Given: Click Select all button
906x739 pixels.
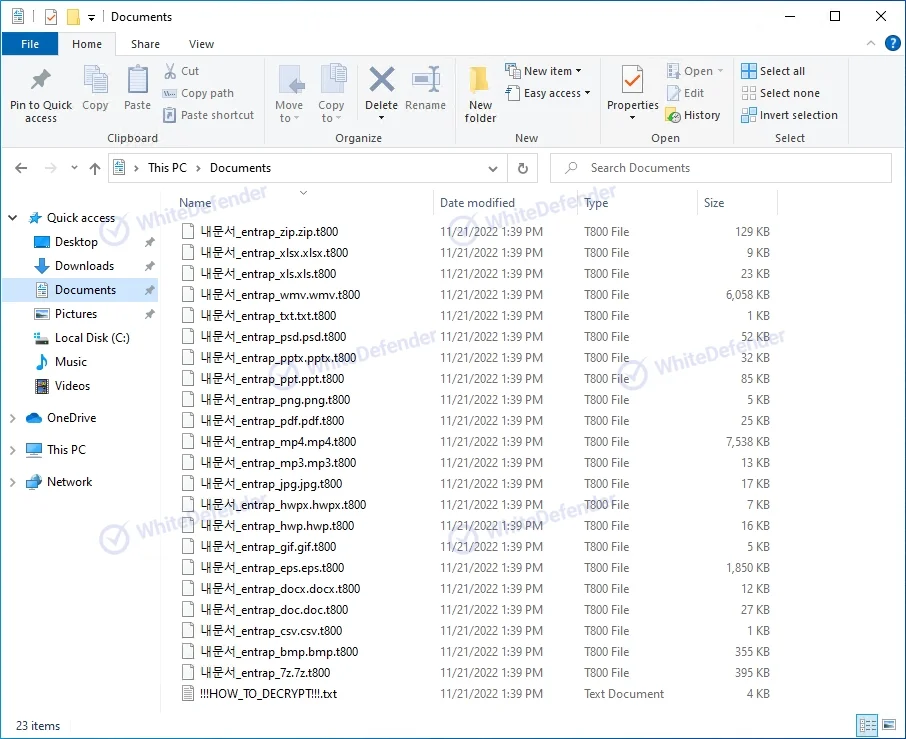Looking at the screenshot, I should [x=773, y=71].
